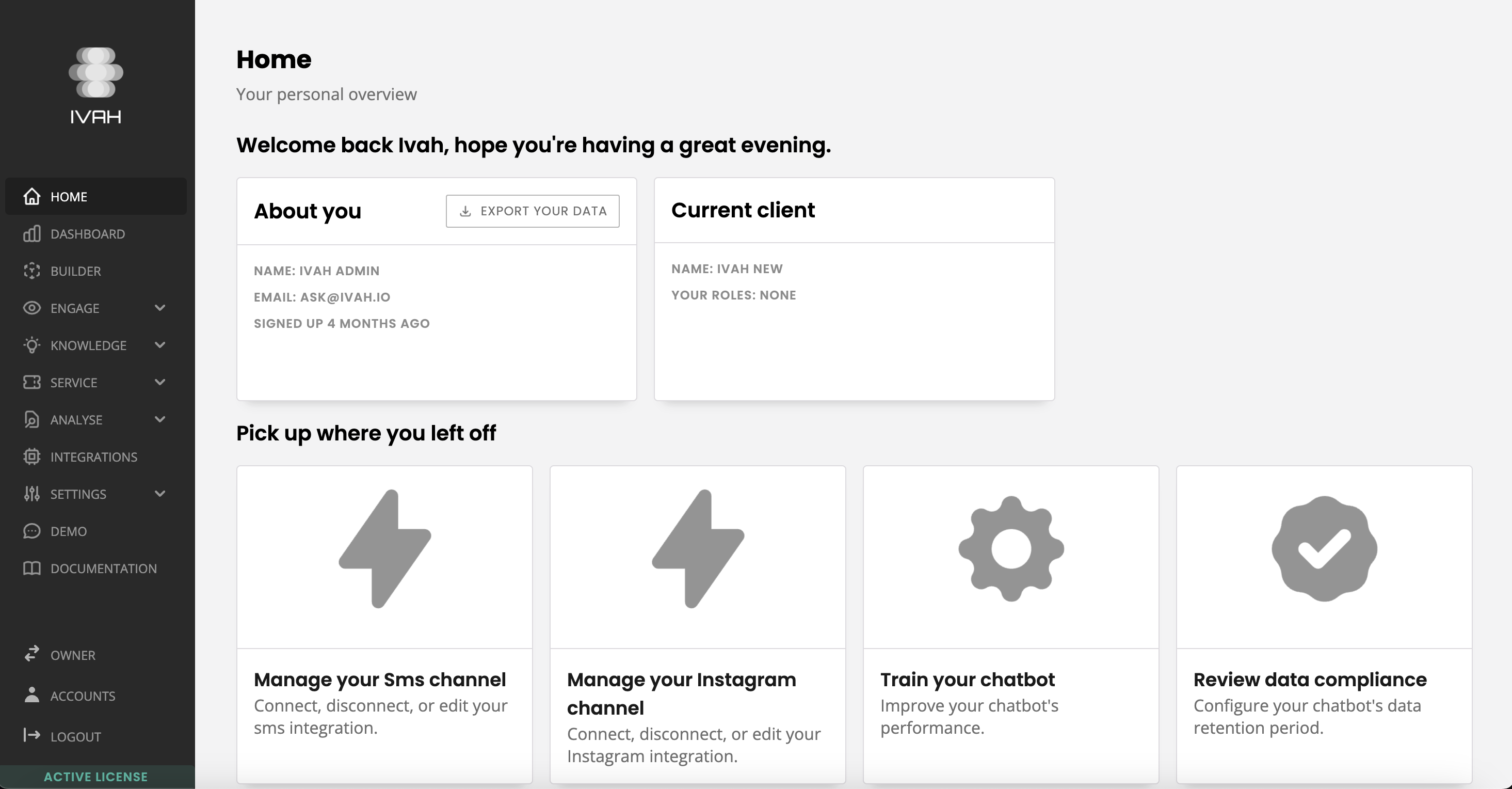
Task: Expand the Knowledge submenu chevron
Action: pyautogui.click(x=159, y=345)
